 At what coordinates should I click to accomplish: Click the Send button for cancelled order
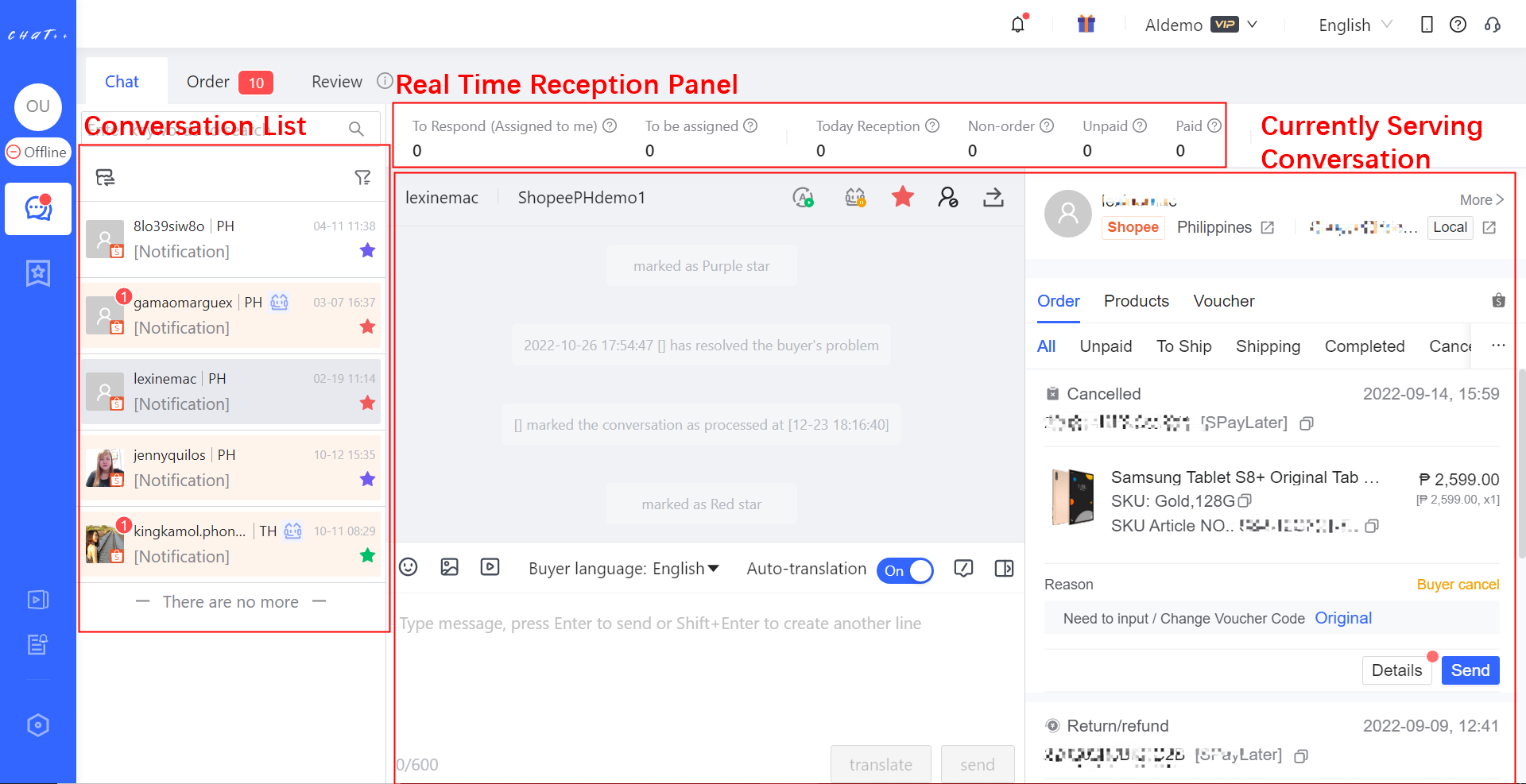[1470, 670]
